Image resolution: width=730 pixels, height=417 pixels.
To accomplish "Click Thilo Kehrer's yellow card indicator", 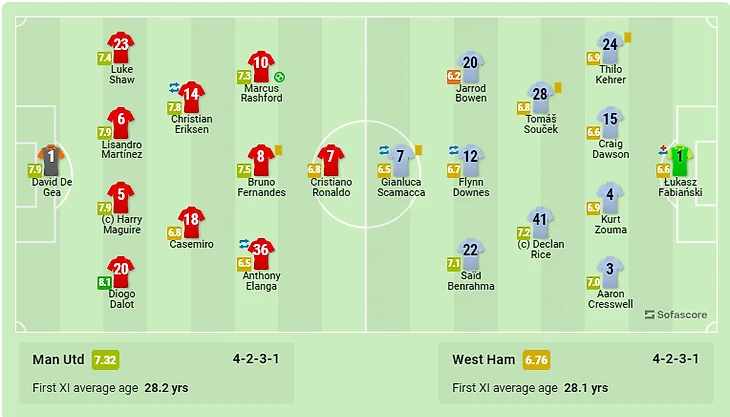I will [x=628, y=37].
